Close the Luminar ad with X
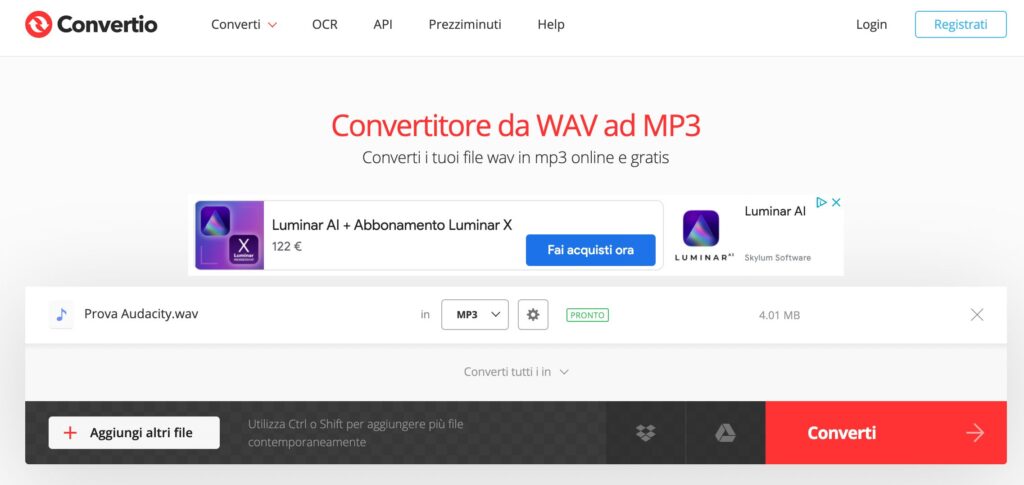This screenshot has height=485, width=1024. point(835,202)
